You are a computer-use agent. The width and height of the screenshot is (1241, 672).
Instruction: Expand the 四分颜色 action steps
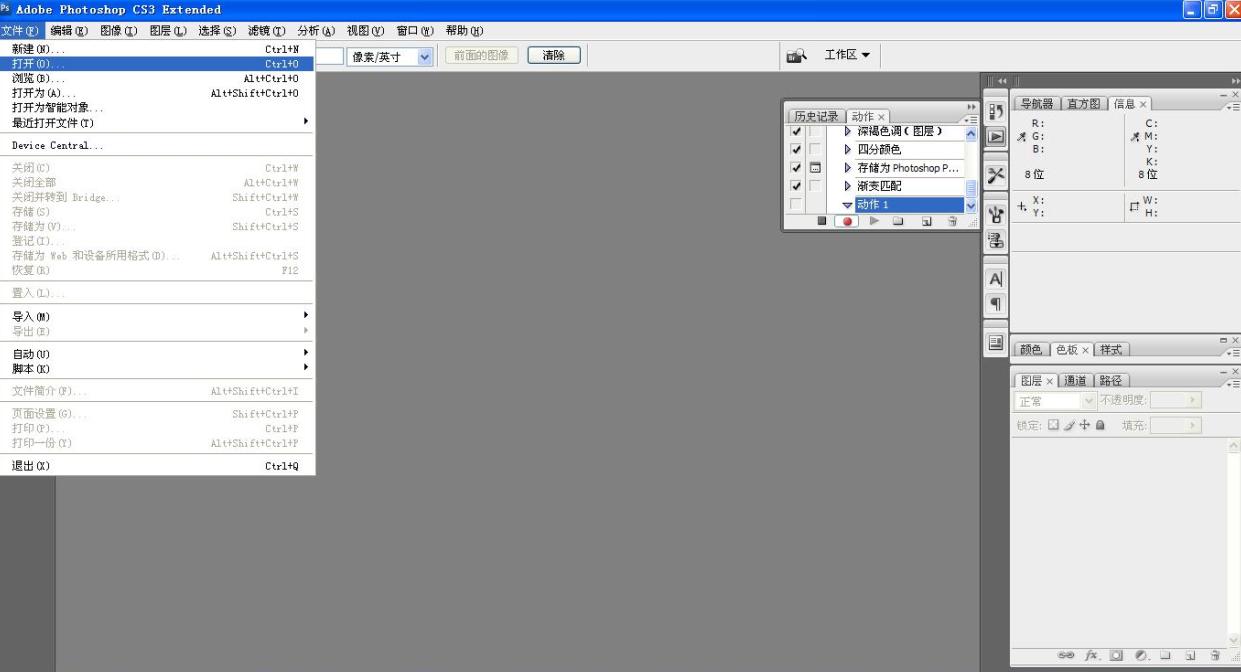coord(849,150)
